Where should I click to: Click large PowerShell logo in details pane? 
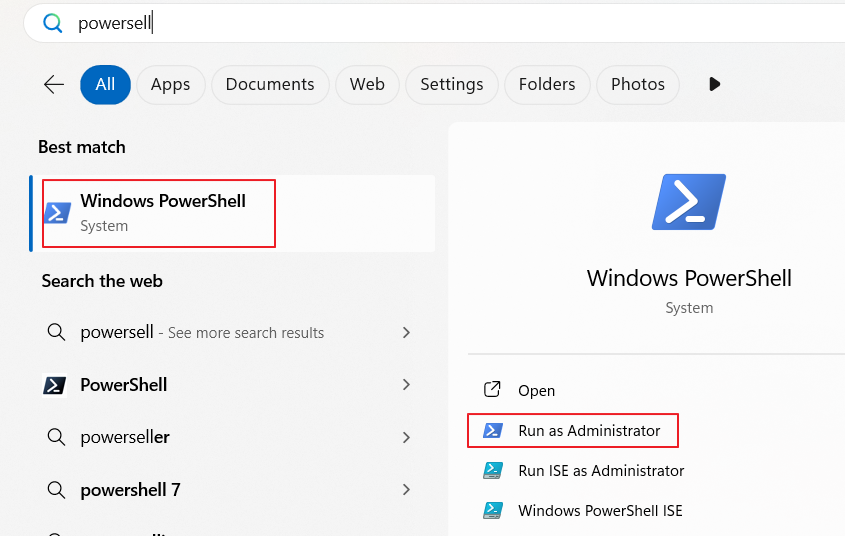689,202
